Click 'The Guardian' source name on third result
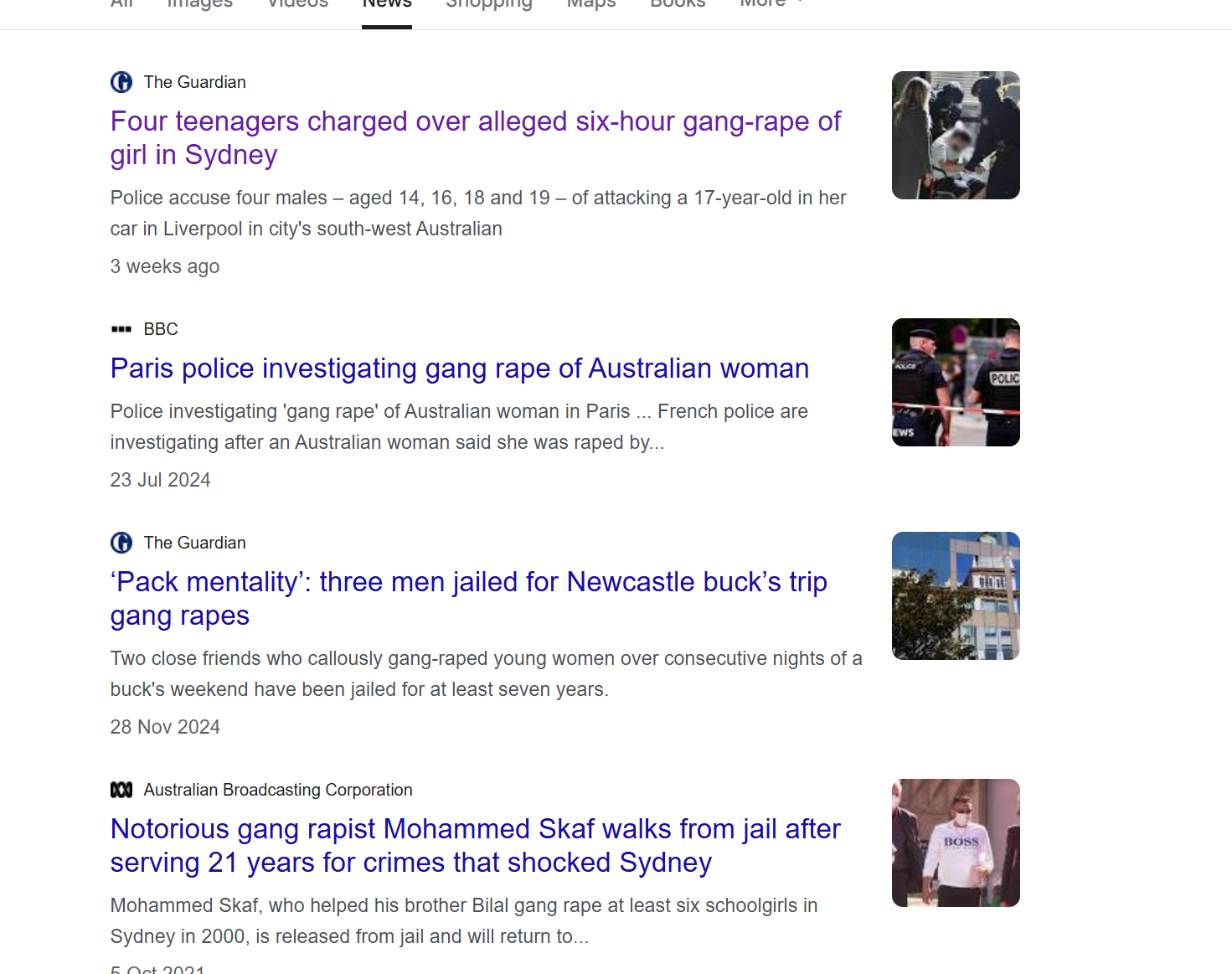The height and width of the screenshot is (974, 1232). 195,543
